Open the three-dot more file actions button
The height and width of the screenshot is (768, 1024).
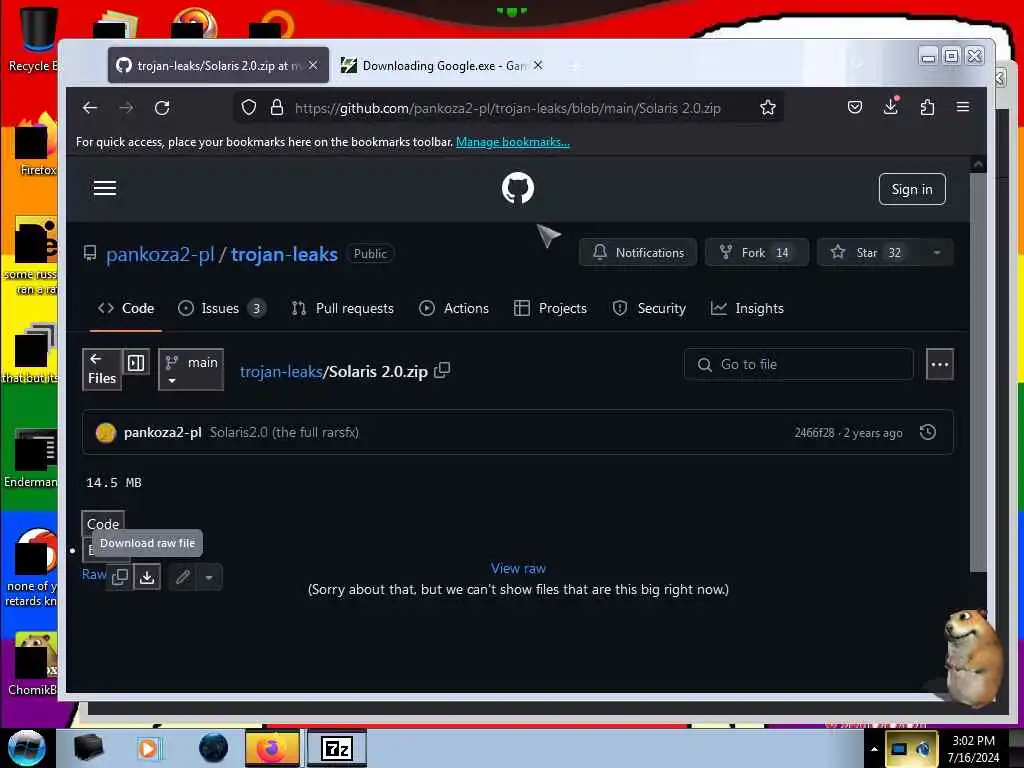click(940, 364)
